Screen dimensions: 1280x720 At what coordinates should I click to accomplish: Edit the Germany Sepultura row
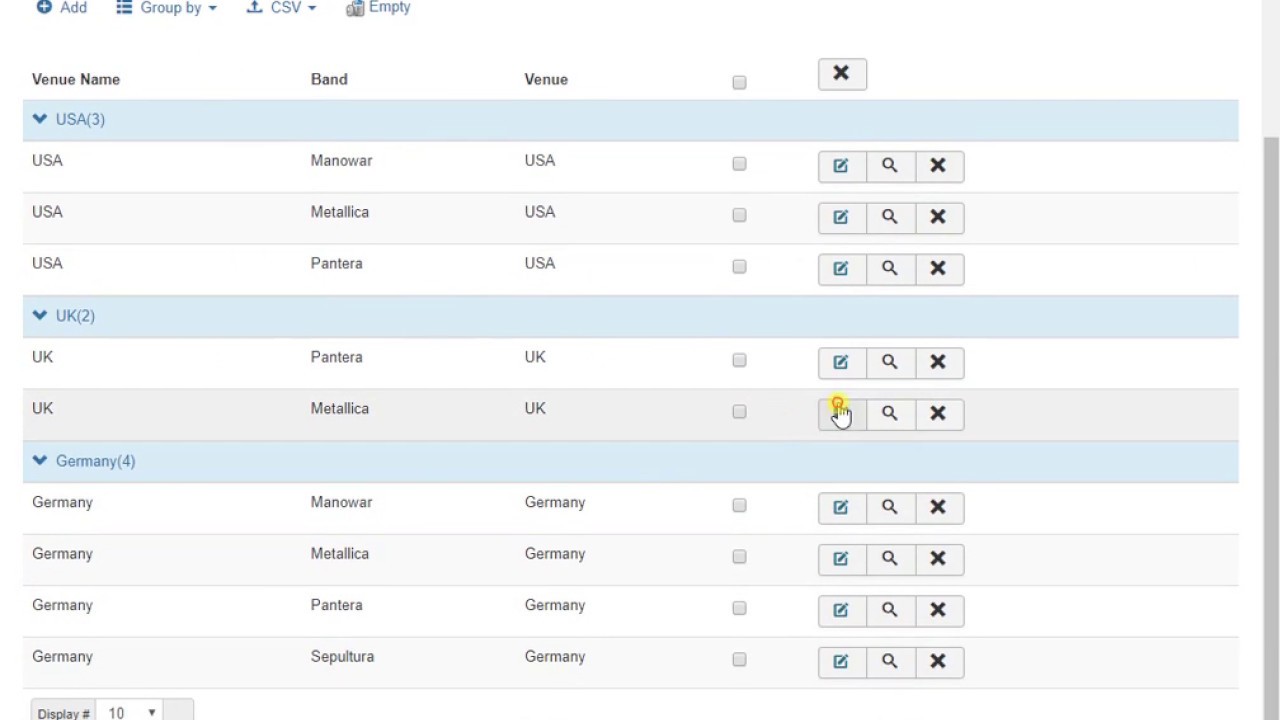pos(841,661)
